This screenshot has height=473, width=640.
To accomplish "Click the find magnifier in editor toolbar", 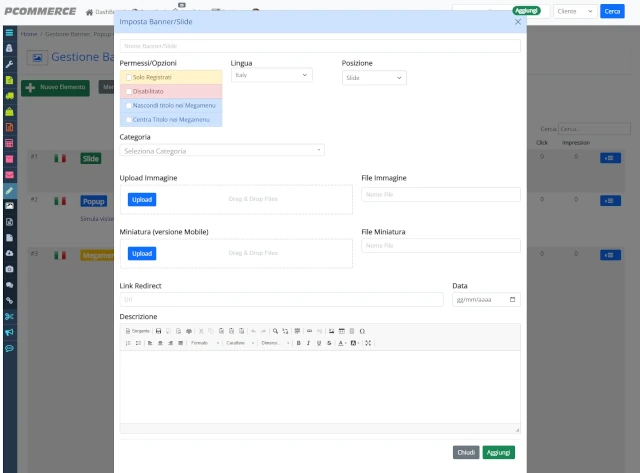I will (276, 331).
